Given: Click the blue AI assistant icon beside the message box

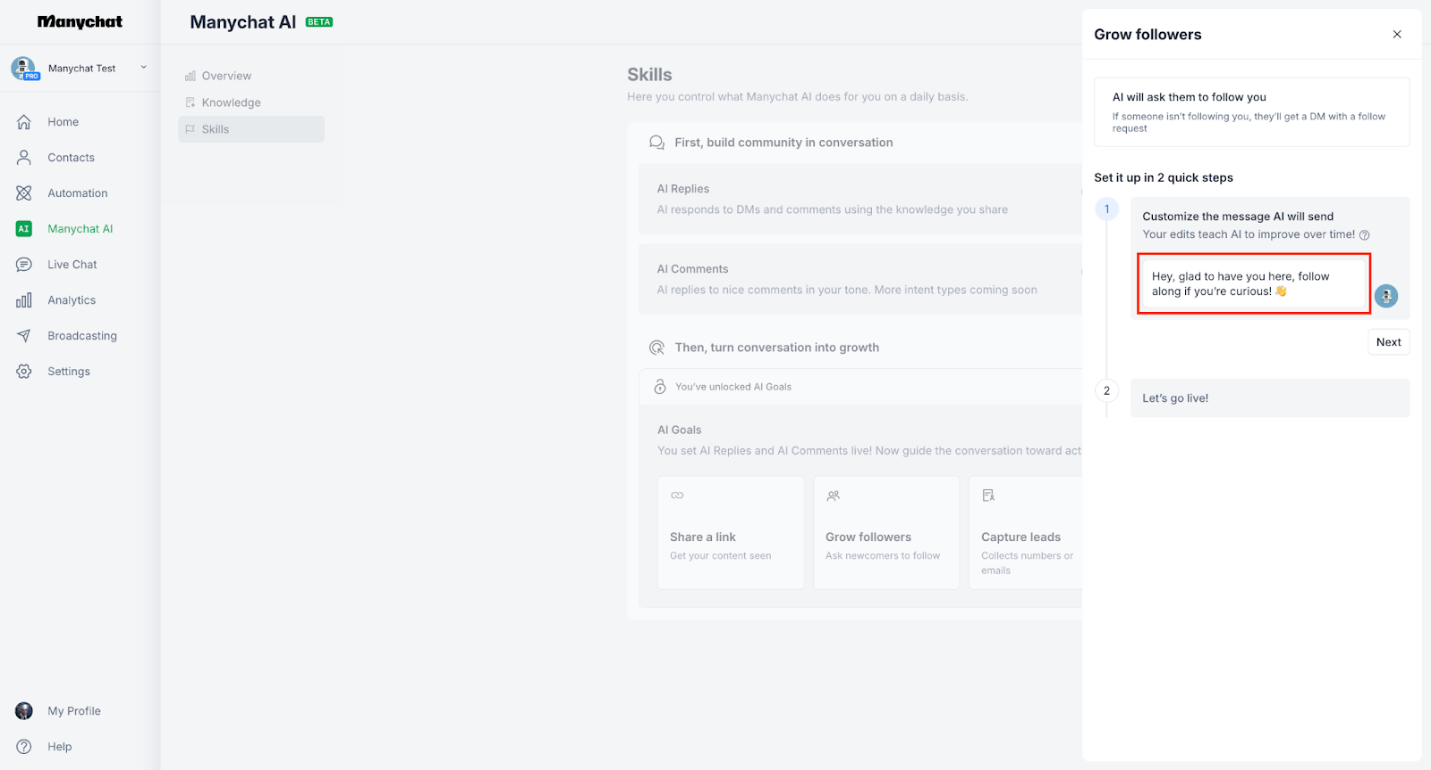Looking at the screenshot, I should point(1386,296).
